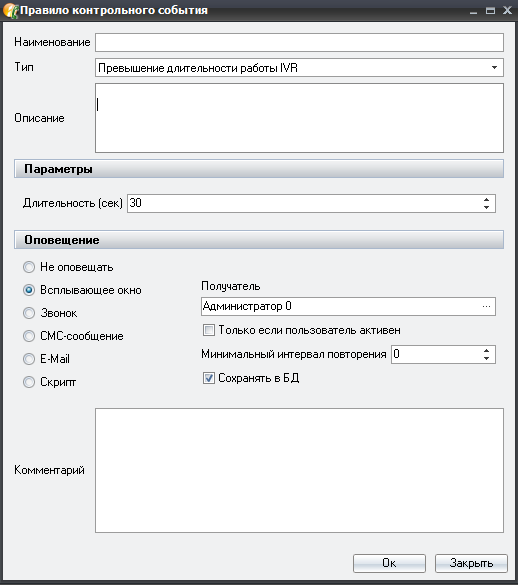The width and height of the screenshot is (518, 585).
Task: Click the application icon in title bar
Action: pos(10,10)
